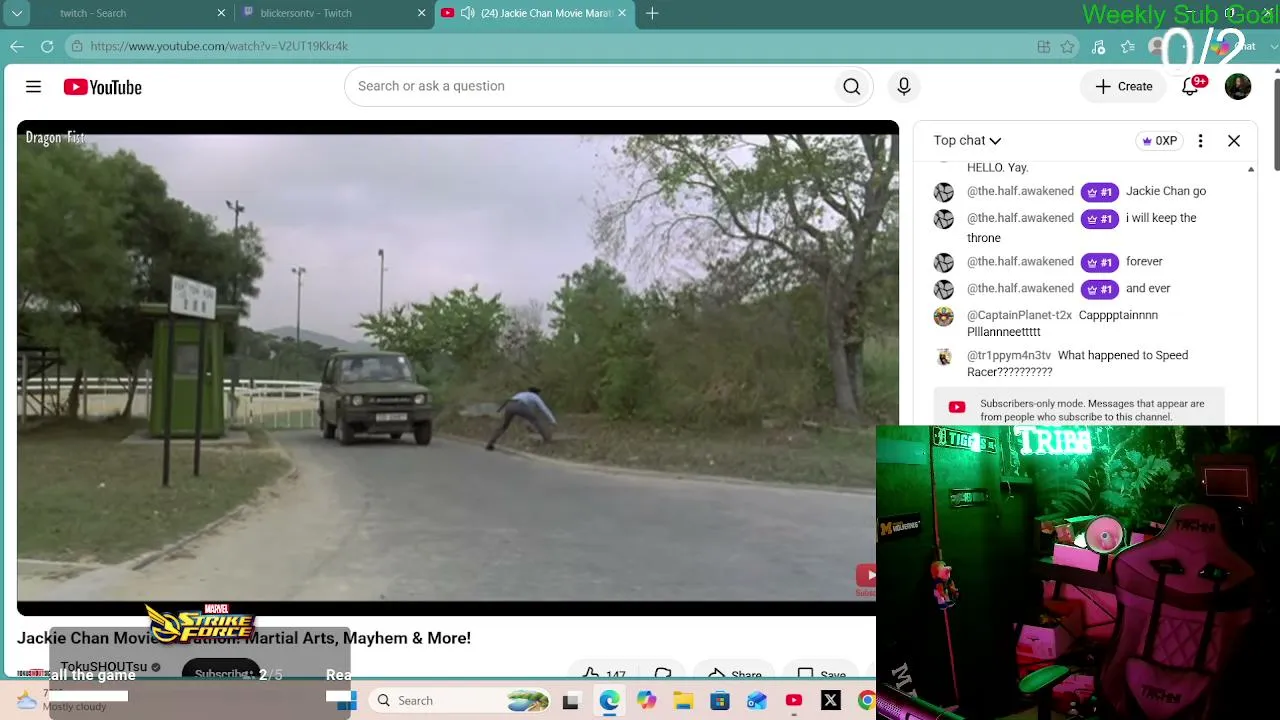1280x720 pixels.
Task: Close the twitch - Search tab
Action: (x=221, y=13)
